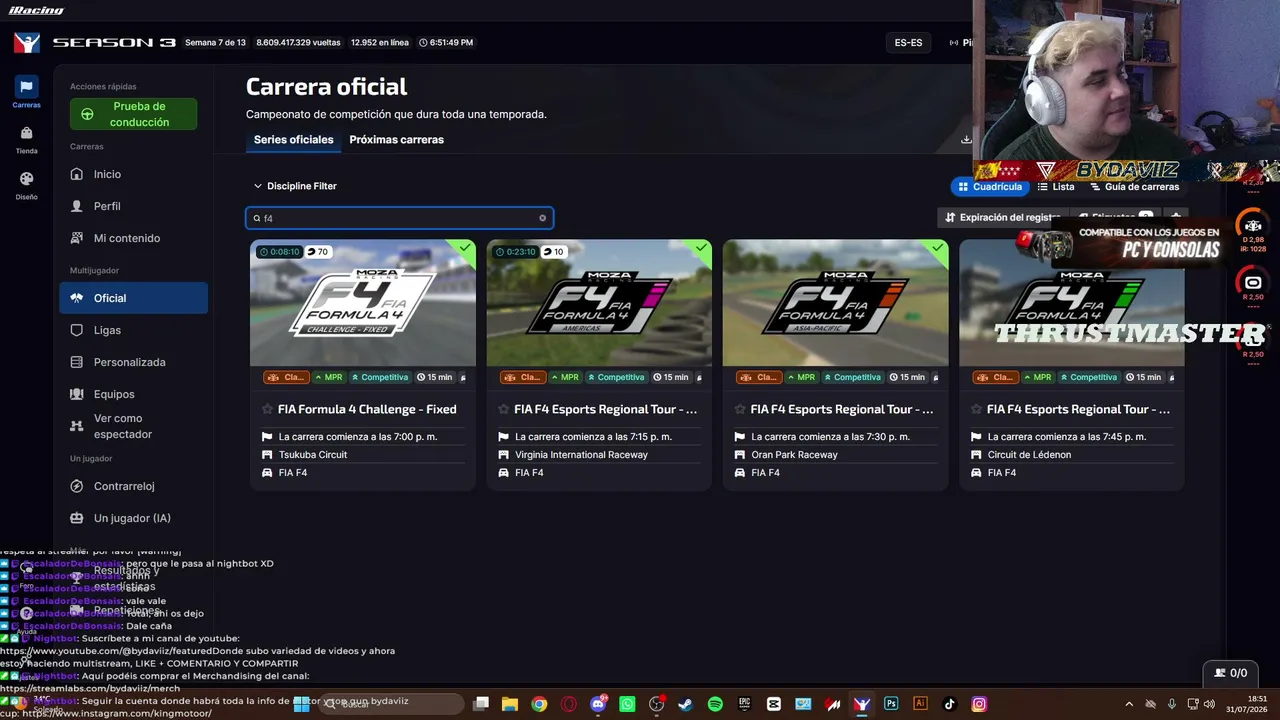Open the Carreras flag icon in left rail
Viewport: 1280px width, 720px height.
point(26,87)
